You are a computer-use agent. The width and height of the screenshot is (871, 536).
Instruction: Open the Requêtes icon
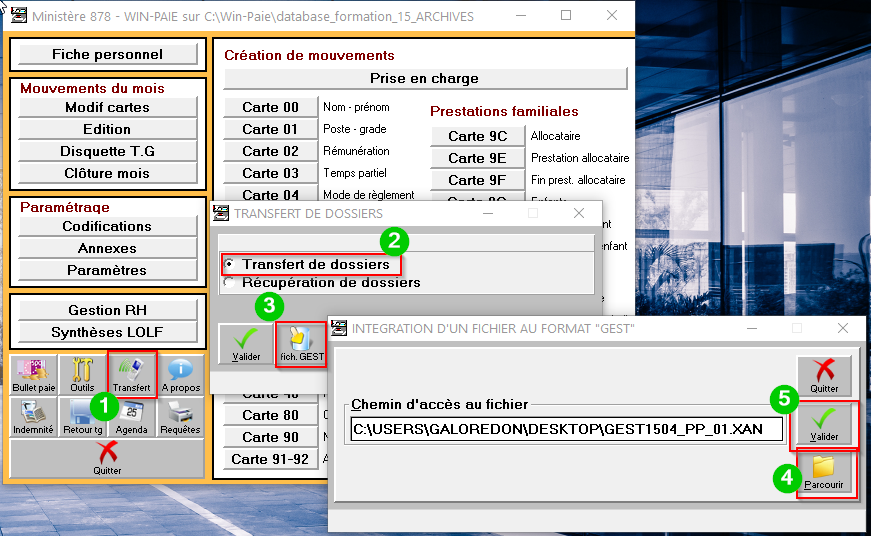click(x=180, y=417)
